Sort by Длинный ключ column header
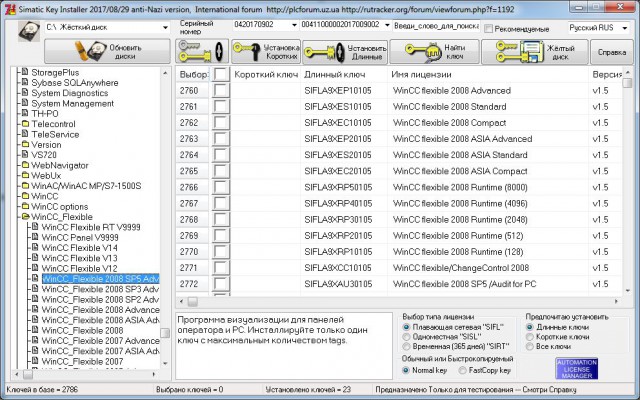This screenshot has width=640, height=400. [344, 74]
